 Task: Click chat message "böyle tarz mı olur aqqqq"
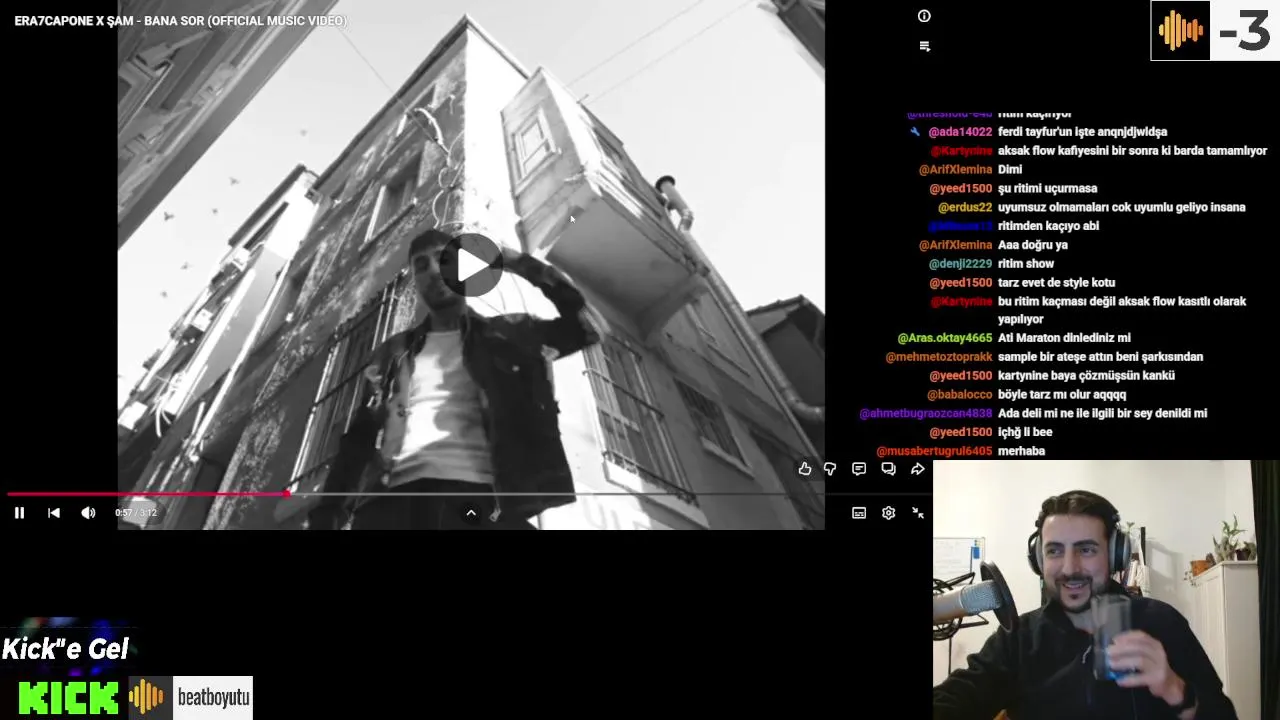click(x=1062, y=395)
